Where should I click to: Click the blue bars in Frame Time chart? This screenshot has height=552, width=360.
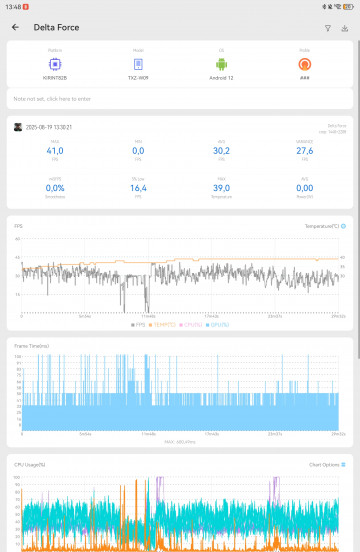pyautogui.click(x=180, y=417)
